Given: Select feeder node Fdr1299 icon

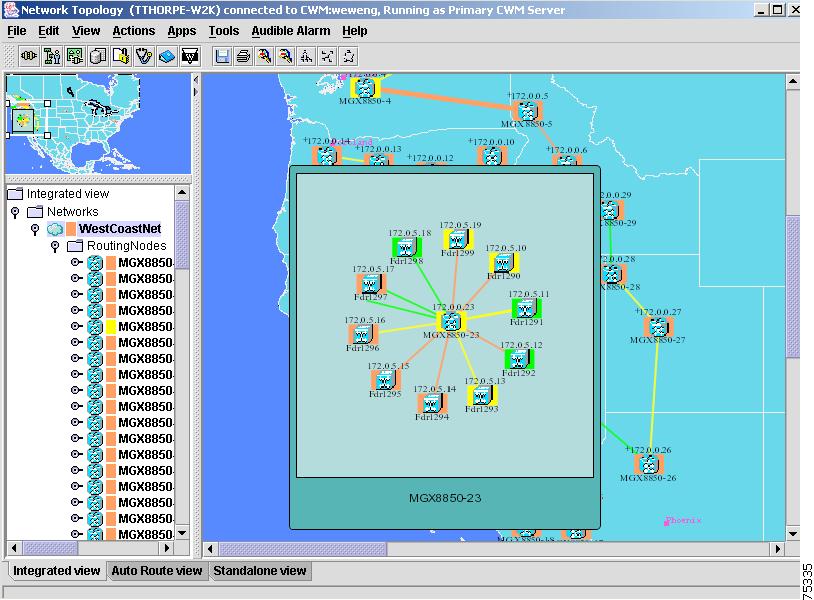Looking at the screenshot, I should (x=457, y=240).
